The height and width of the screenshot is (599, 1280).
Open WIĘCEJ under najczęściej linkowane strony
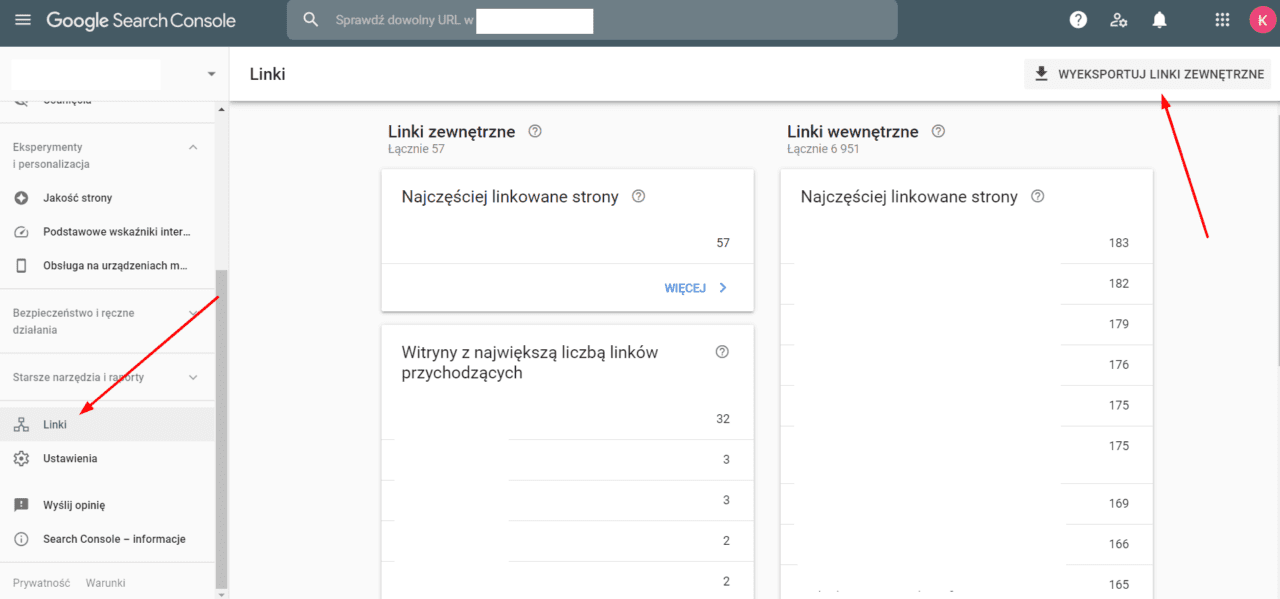694,288
